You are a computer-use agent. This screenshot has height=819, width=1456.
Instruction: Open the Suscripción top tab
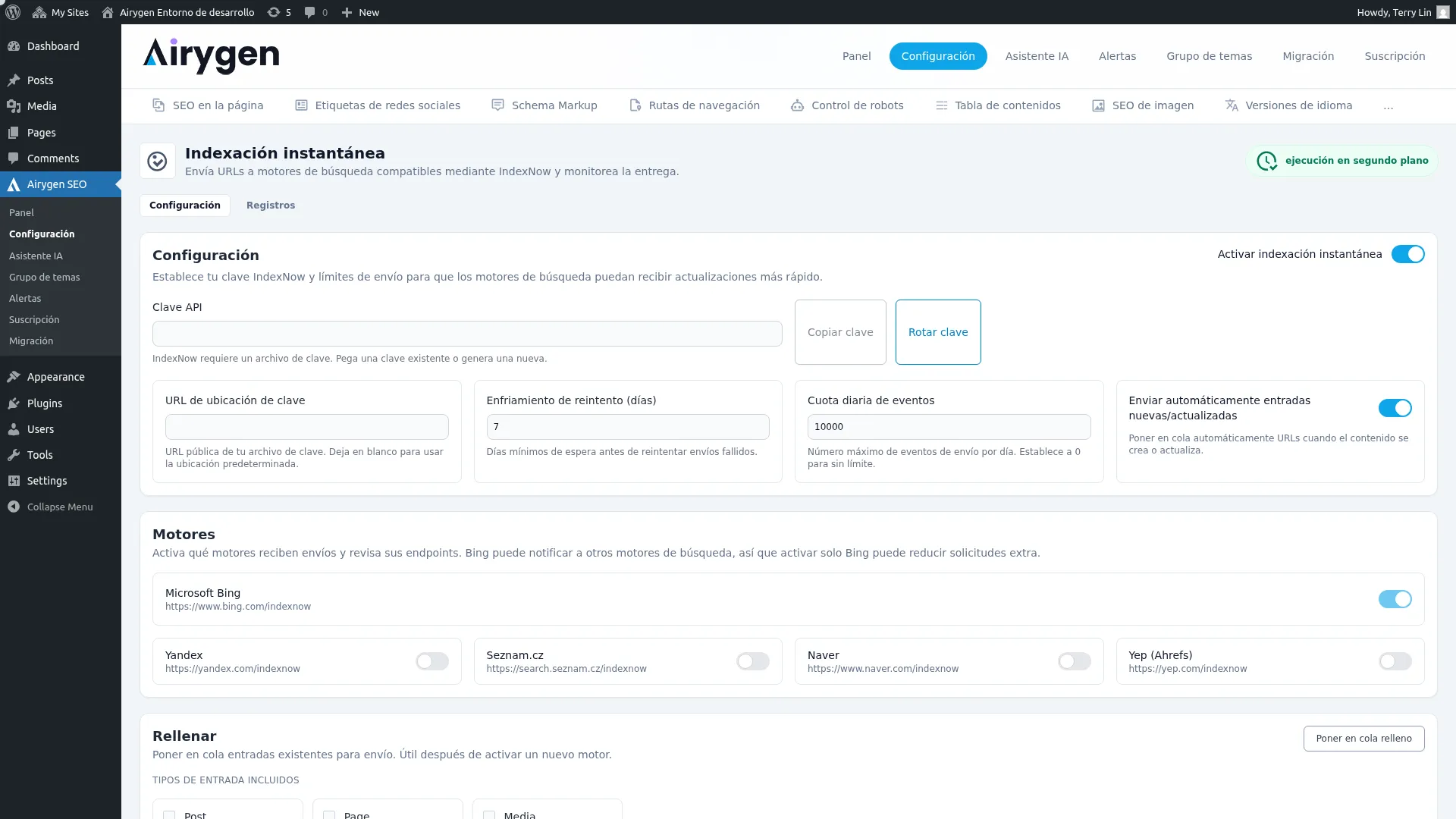coord(1395,56)
